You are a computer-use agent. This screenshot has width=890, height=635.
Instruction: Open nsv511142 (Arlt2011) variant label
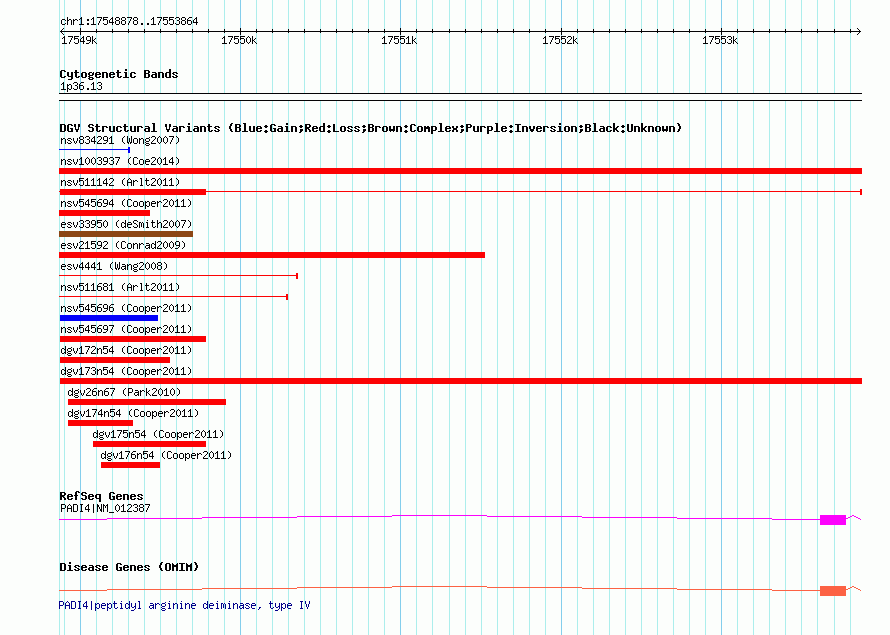[x=120, y=182]
